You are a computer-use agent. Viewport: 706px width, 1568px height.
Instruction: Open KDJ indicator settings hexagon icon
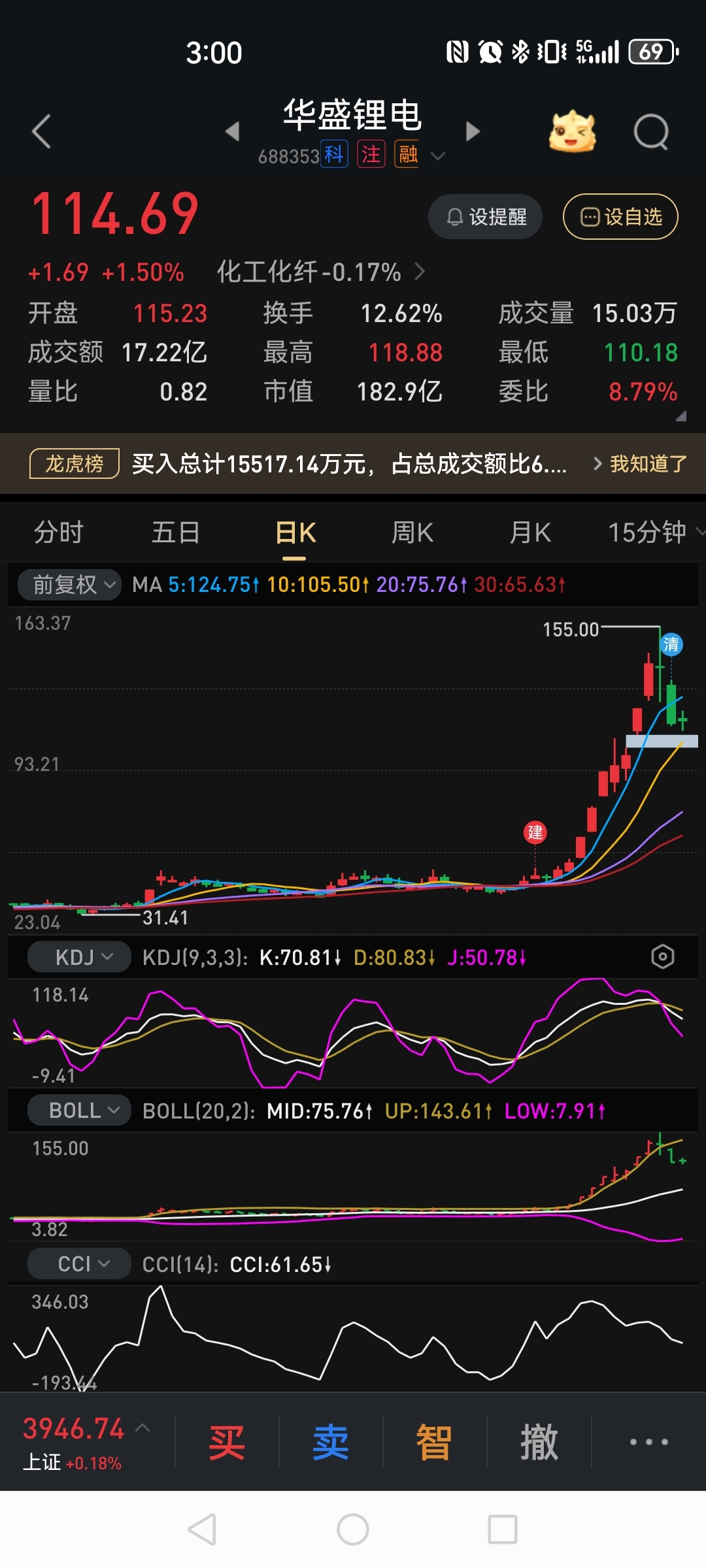click(x=663, y=957)
